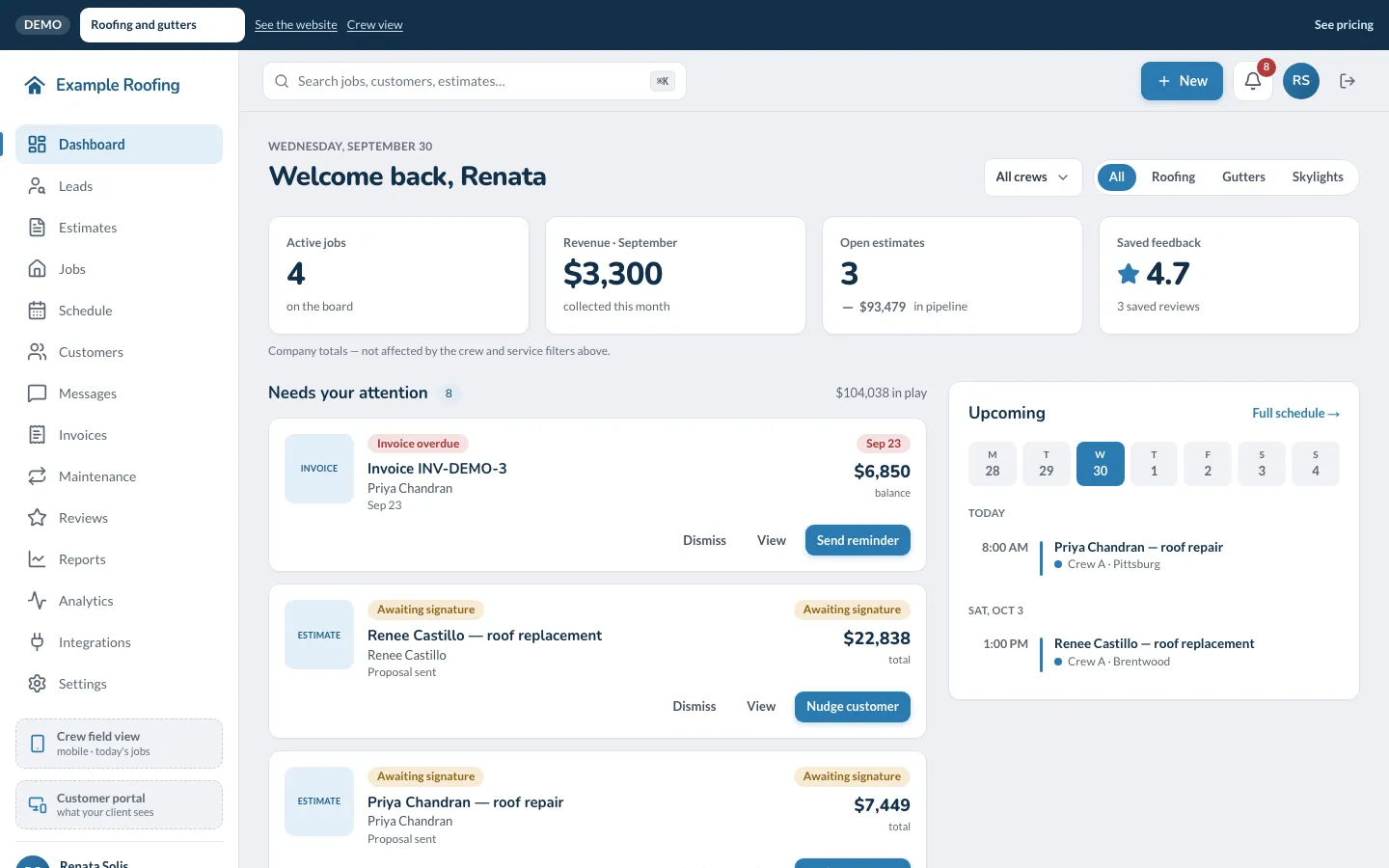This screenshot has height=868, width=1389.
Task: Dismiss the Invoice INV-DEMO-3 alert
Action: (704, 540)
